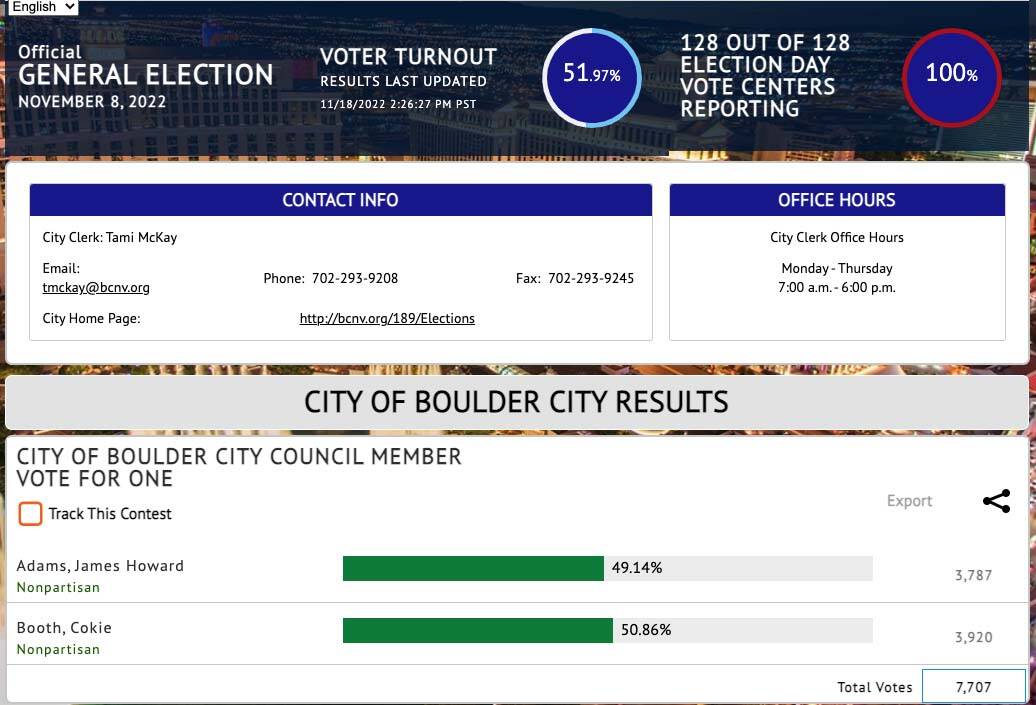1036x705 pixels.
Task: Click the share icon next to Export
Action: [x=996, y=501]
